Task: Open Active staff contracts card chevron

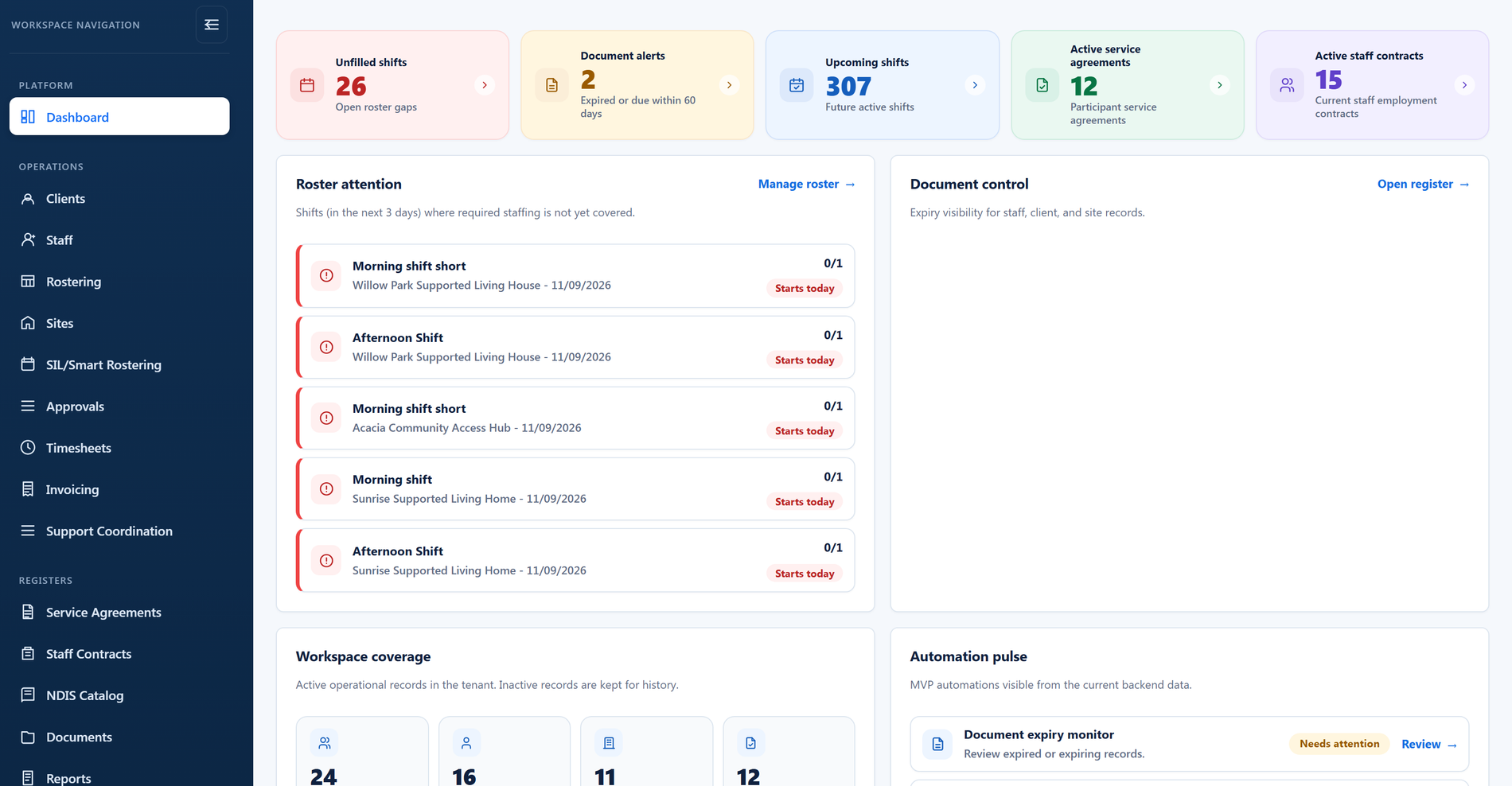Action: coord(1464,85)
